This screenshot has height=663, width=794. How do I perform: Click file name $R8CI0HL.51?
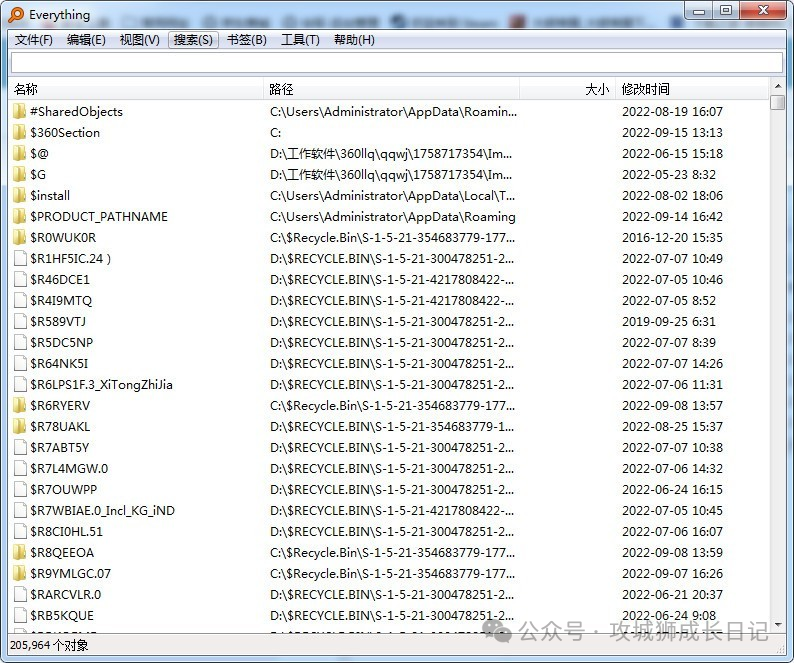pyautogui.click(x=66, y=532)
